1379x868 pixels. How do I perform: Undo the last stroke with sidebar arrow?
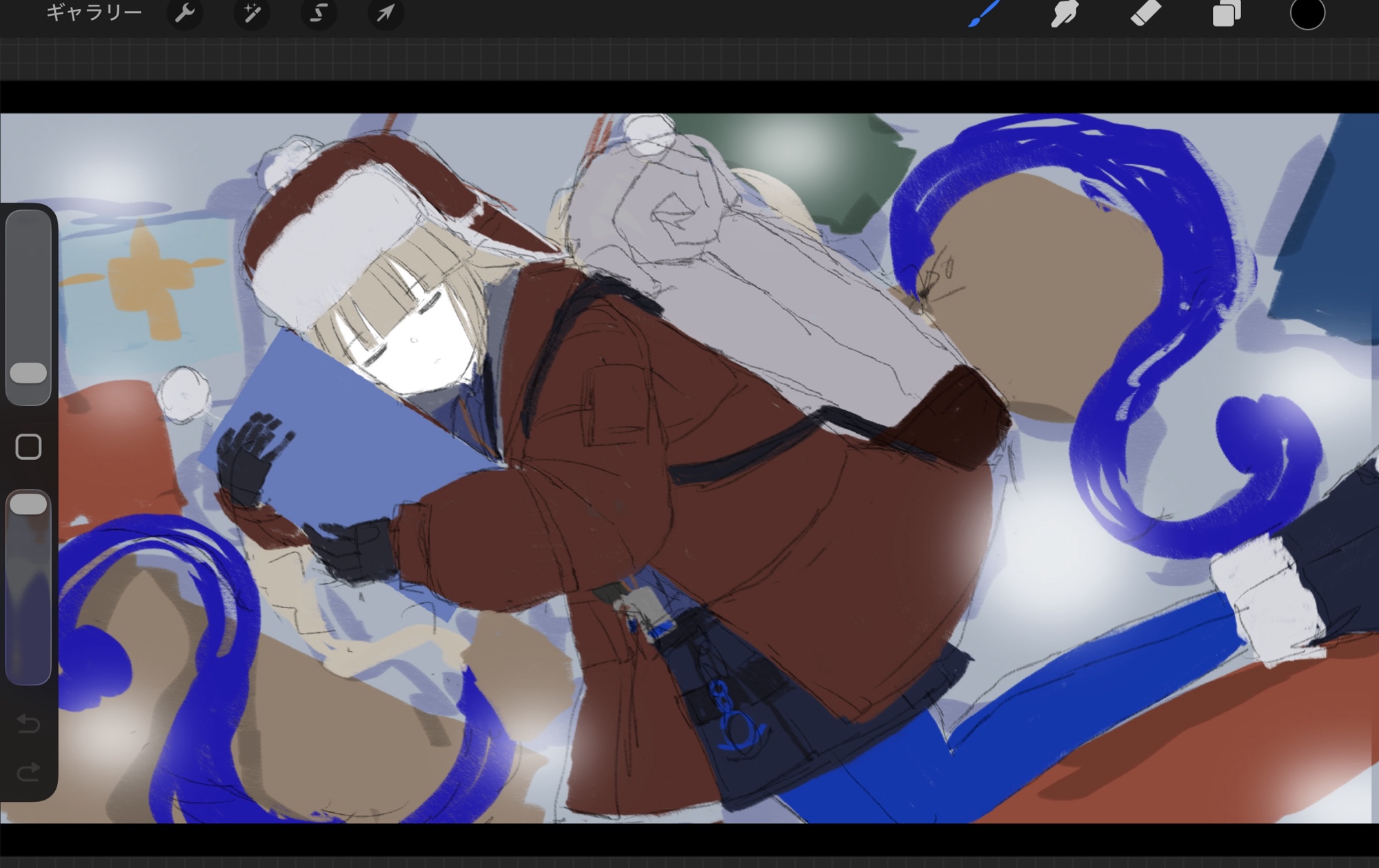28,723
